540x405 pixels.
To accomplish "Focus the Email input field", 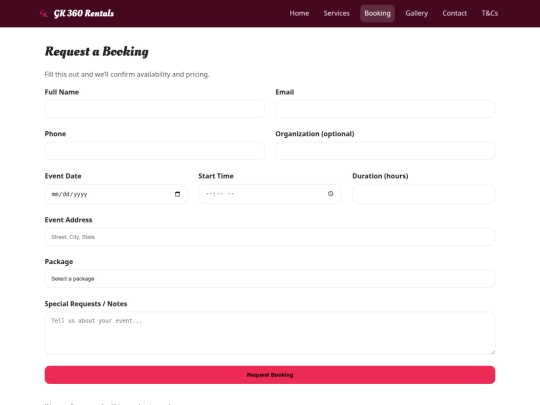I will click(385, 109).
